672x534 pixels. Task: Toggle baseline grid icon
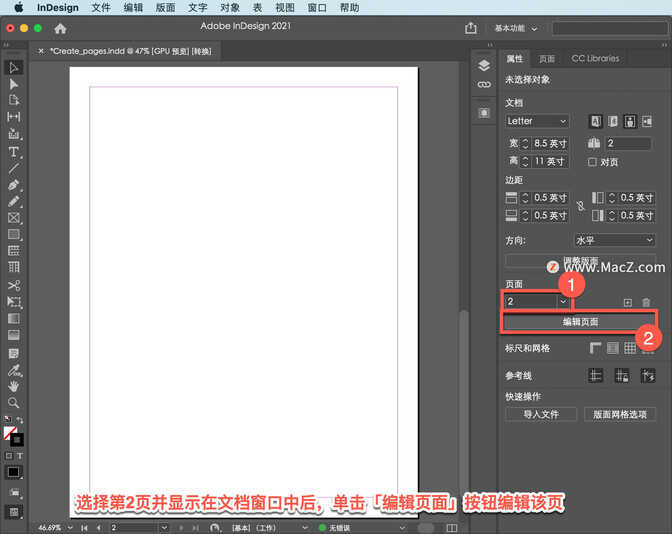point(613,348)
